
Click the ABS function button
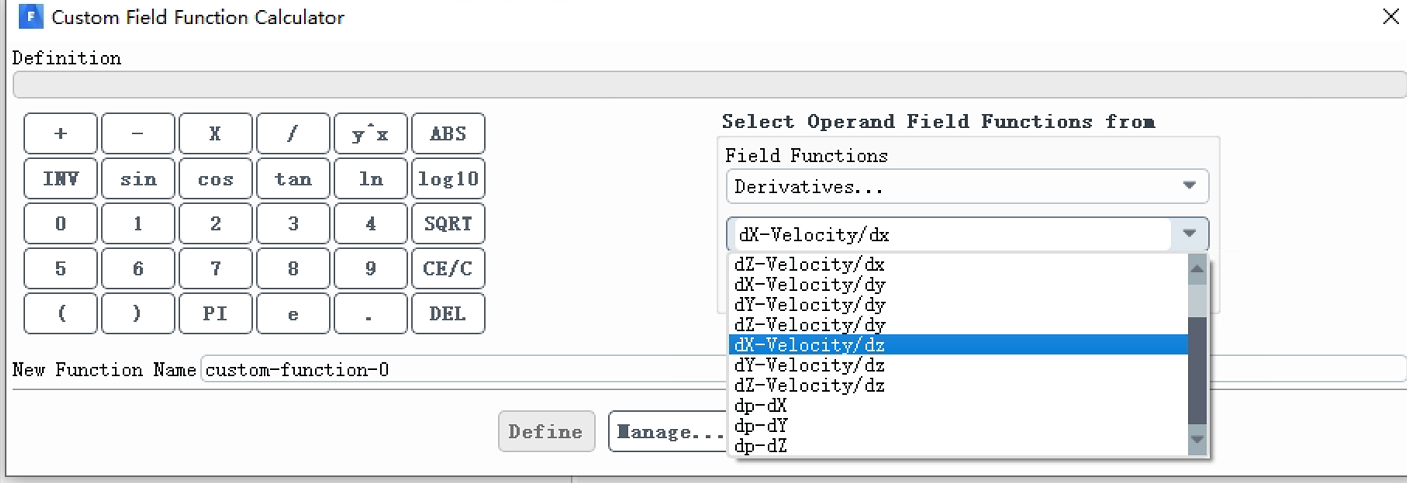pos(448,134)
